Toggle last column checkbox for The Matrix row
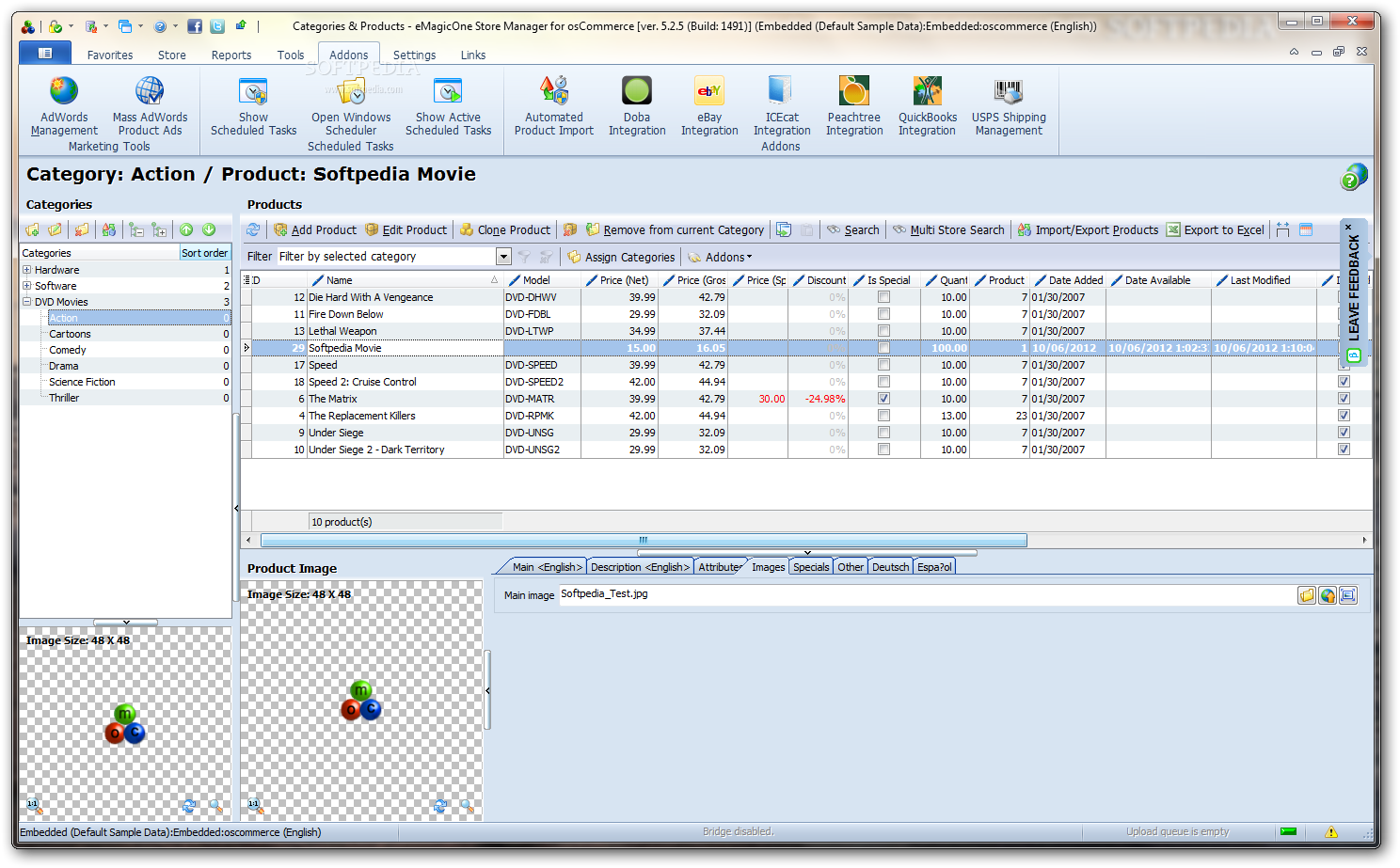1400x868 pixels. pos(1344,399)
